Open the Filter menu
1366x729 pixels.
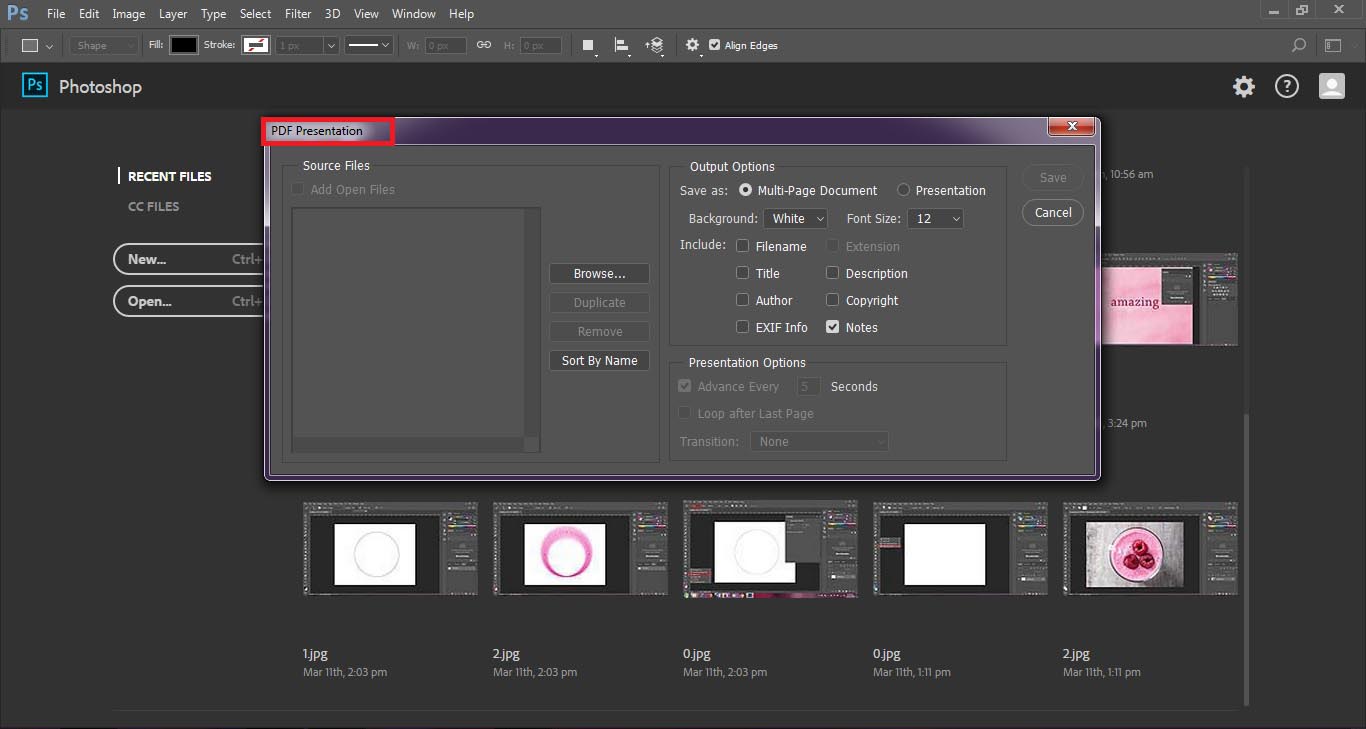[x=298, y=14]
